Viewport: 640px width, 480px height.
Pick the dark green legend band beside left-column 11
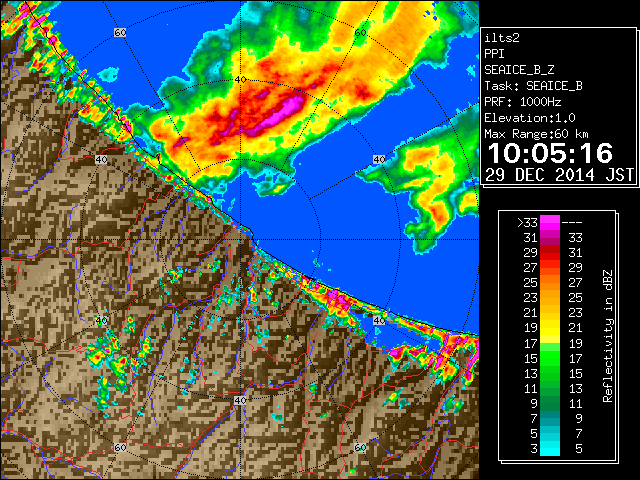coord(550,388)
